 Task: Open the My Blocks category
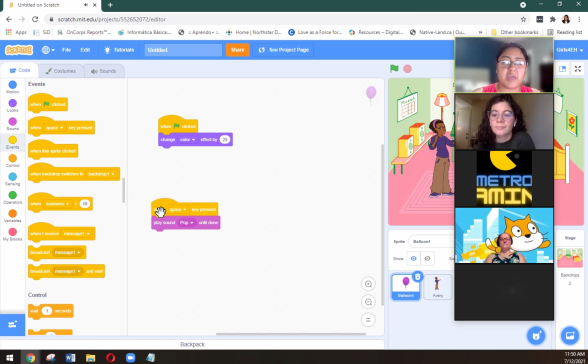[12, 234]
